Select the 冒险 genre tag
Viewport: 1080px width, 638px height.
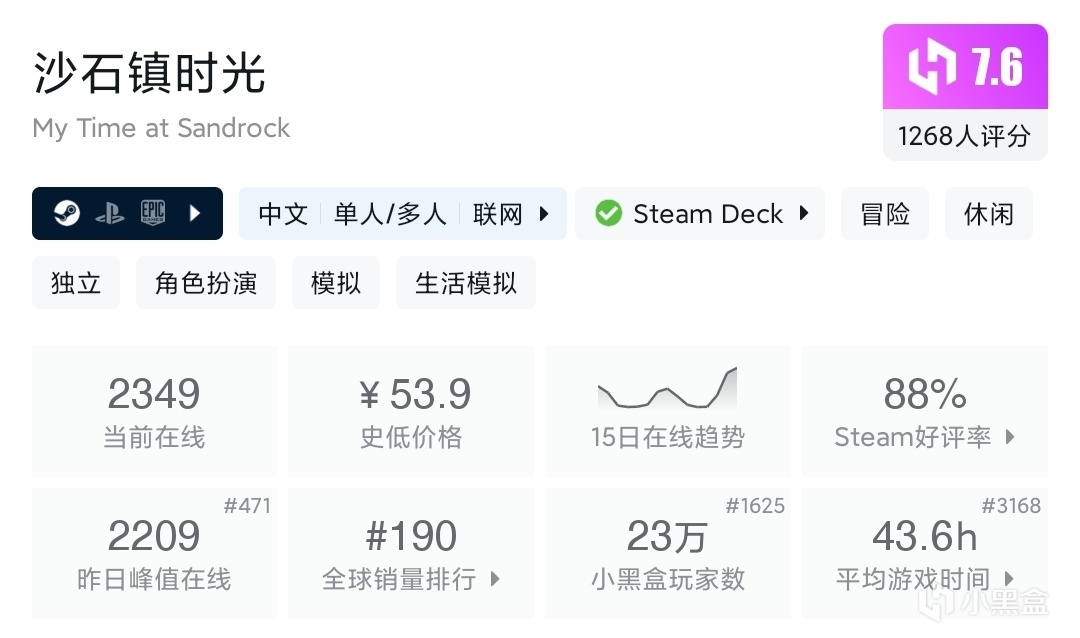885,213
